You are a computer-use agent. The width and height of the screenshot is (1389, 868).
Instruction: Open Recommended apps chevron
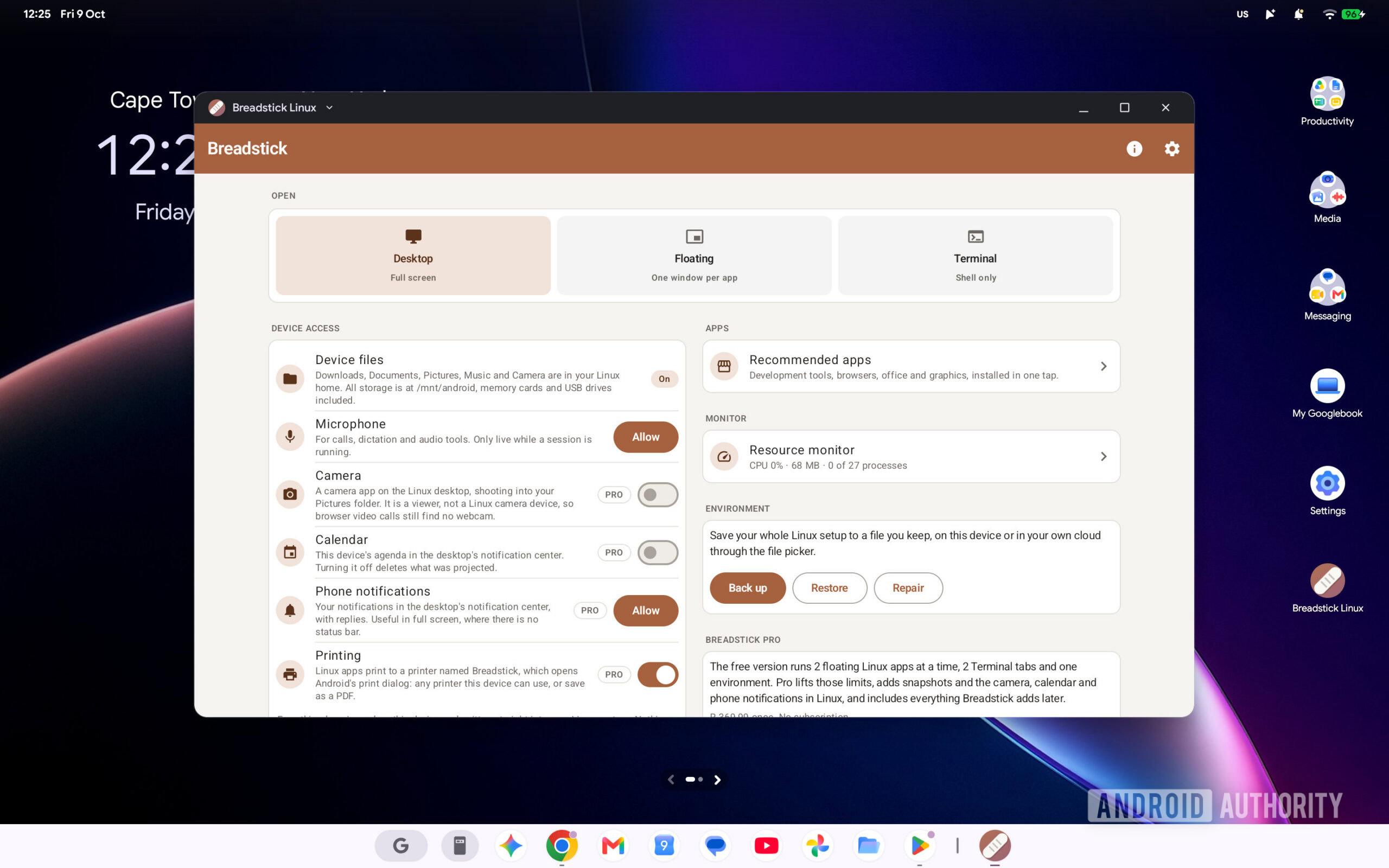click(1103, 366)
